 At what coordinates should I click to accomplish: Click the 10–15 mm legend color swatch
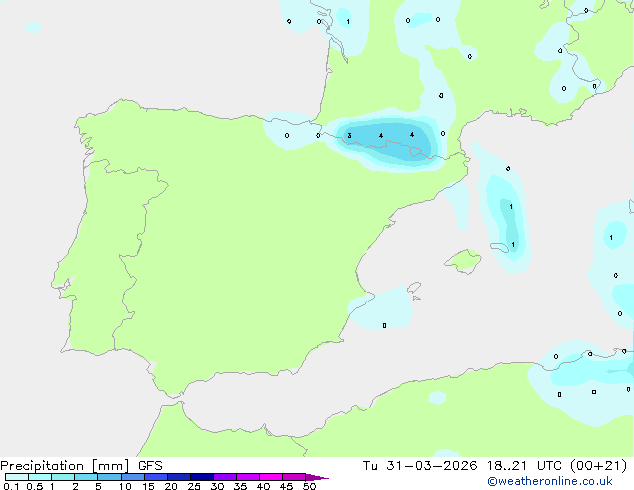click(x=132, y=477)
